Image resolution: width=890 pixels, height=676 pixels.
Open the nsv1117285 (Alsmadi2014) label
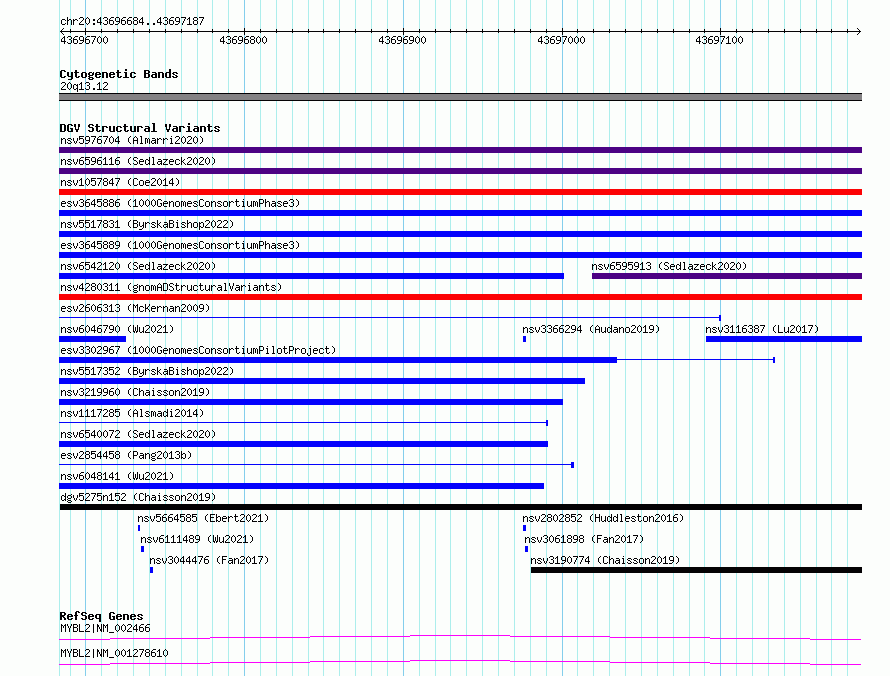[132, 413]
